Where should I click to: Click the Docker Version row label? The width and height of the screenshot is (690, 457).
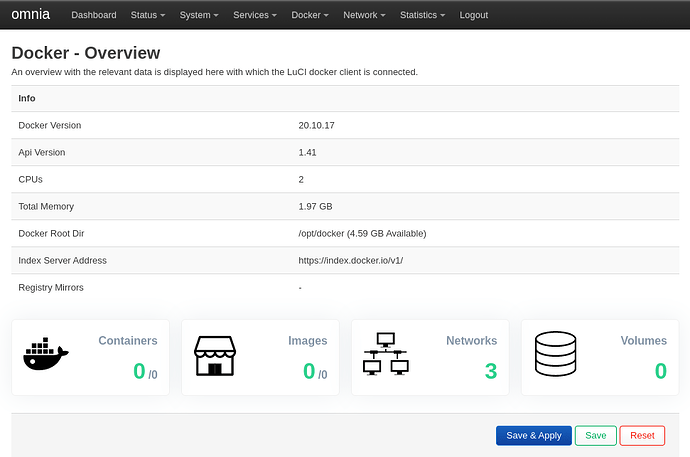pyautogui.click(x=50, y=125)
